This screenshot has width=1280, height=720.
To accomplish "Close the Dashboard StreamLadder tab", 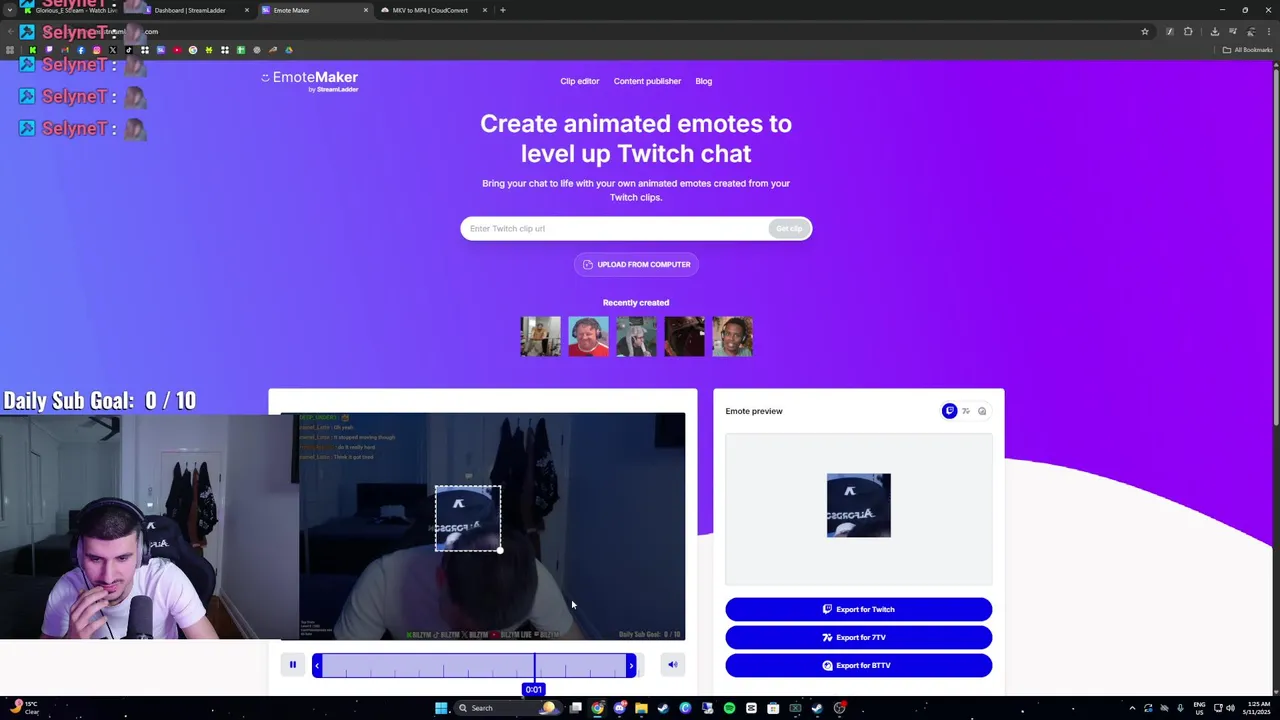I will (x=247, y=10).
